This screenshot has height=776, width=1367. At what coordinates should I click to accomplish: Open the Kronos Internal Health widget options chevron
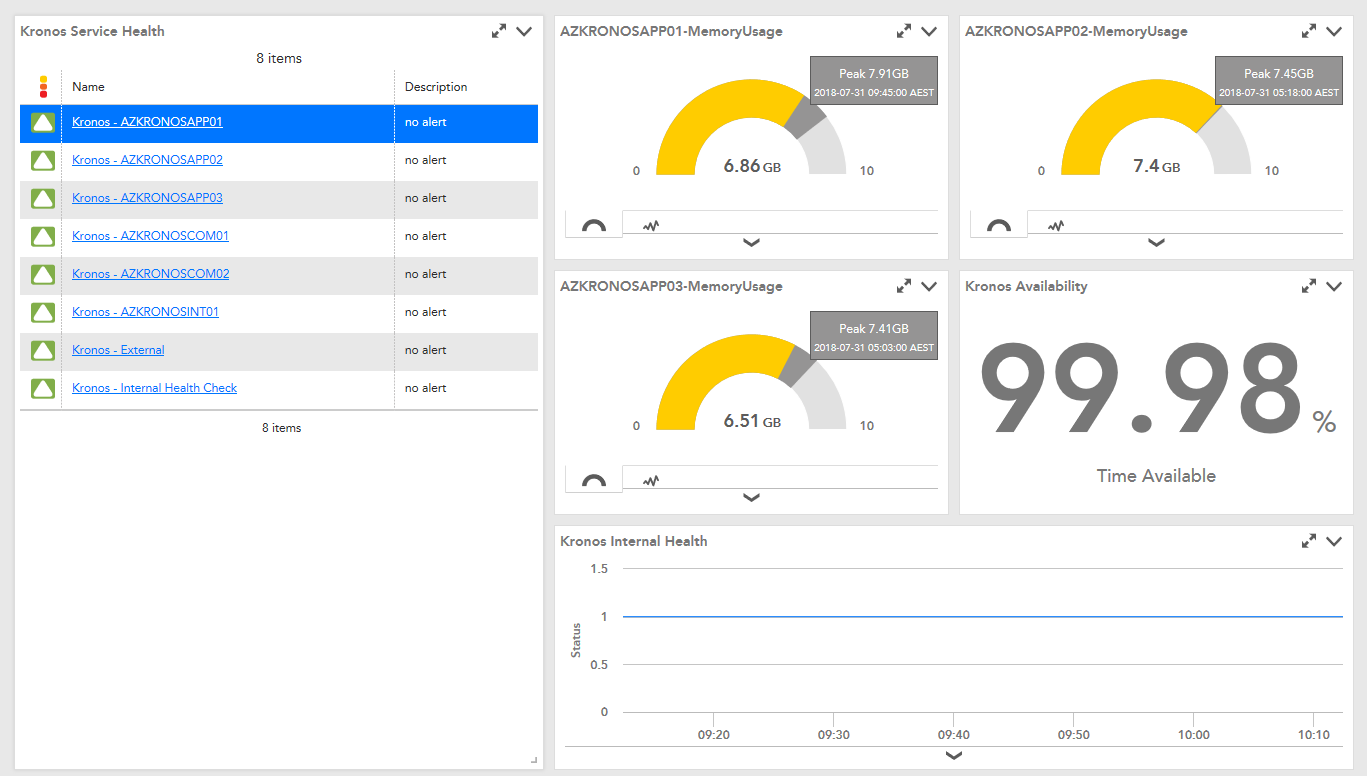tap(1334, 541)
